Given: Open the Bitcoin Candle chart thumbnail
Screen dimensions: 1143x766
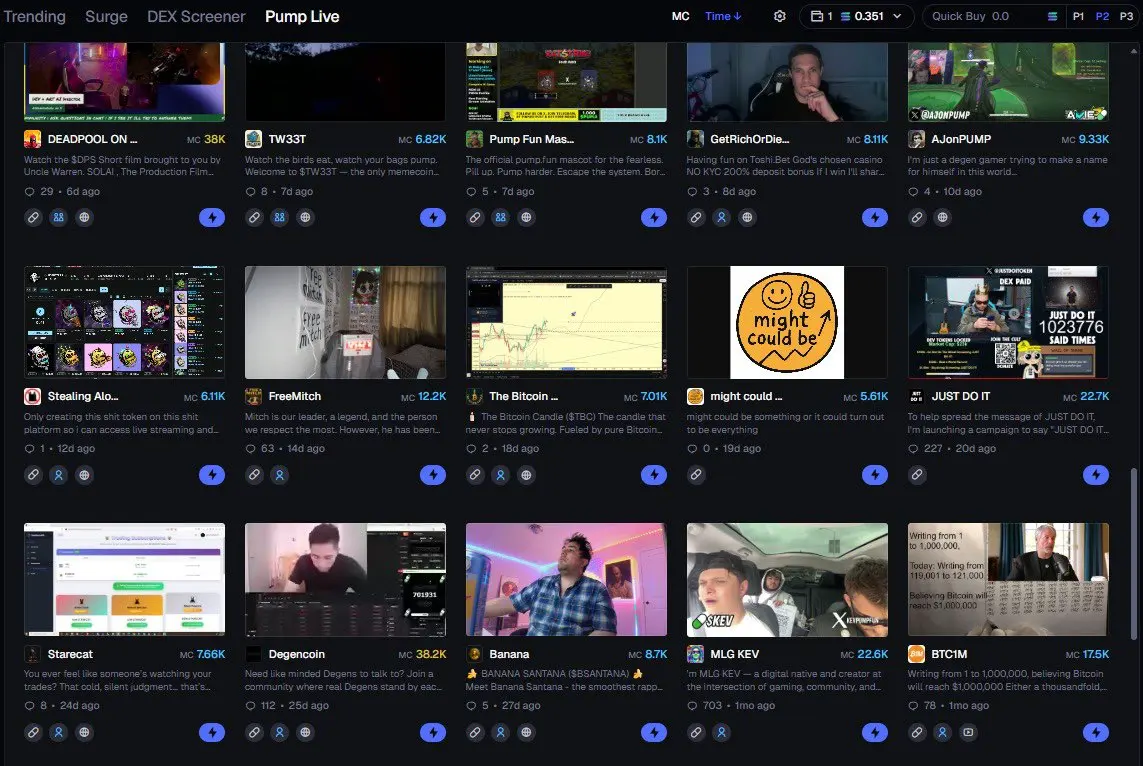Looking at the screenshot, I should click(566, 322).
